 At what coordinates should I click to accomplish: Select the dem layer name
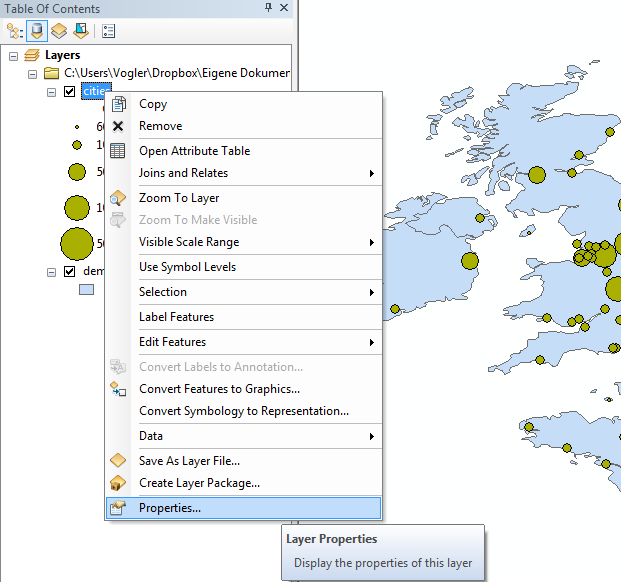coord(93,271)
